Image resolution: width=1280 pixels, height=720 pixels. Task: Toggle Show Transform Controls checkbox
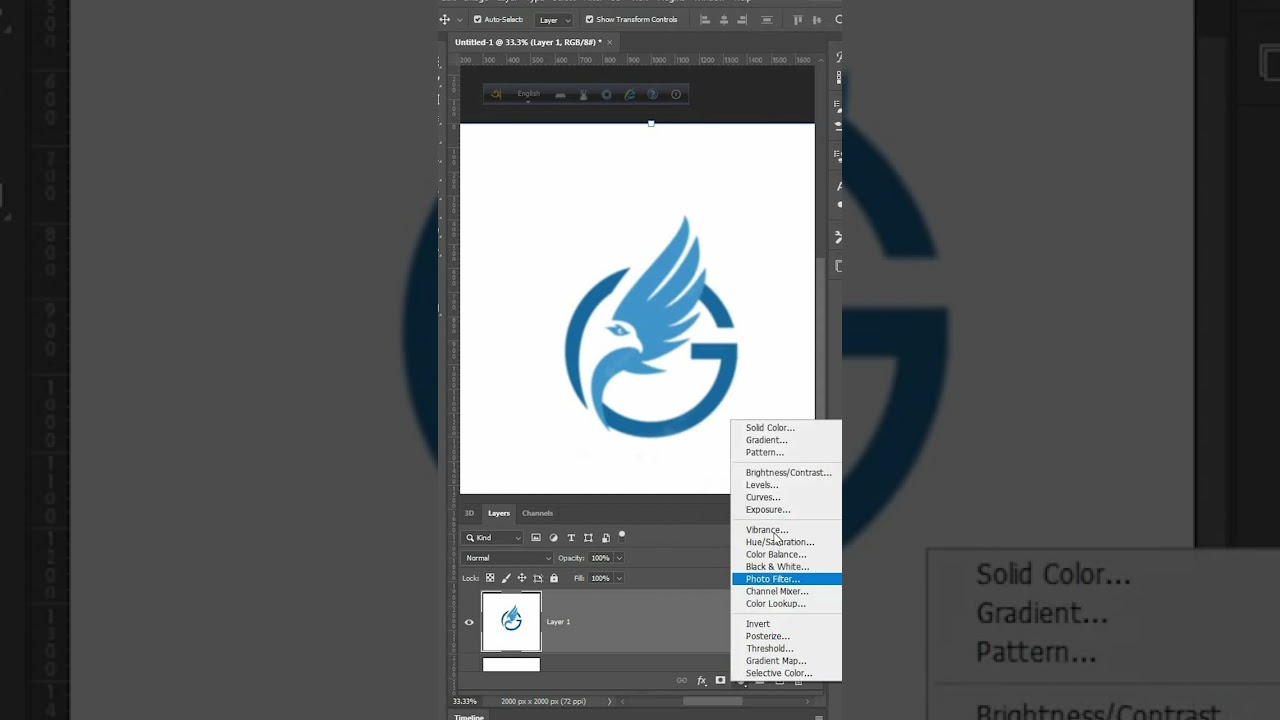pos(589,19)
